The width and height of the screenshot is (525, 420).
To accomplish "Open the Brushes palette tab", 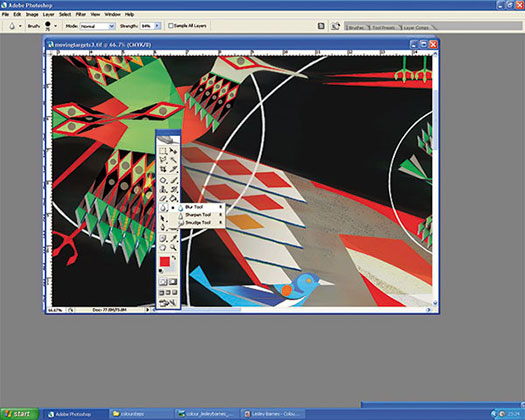I will click(356, 27).
